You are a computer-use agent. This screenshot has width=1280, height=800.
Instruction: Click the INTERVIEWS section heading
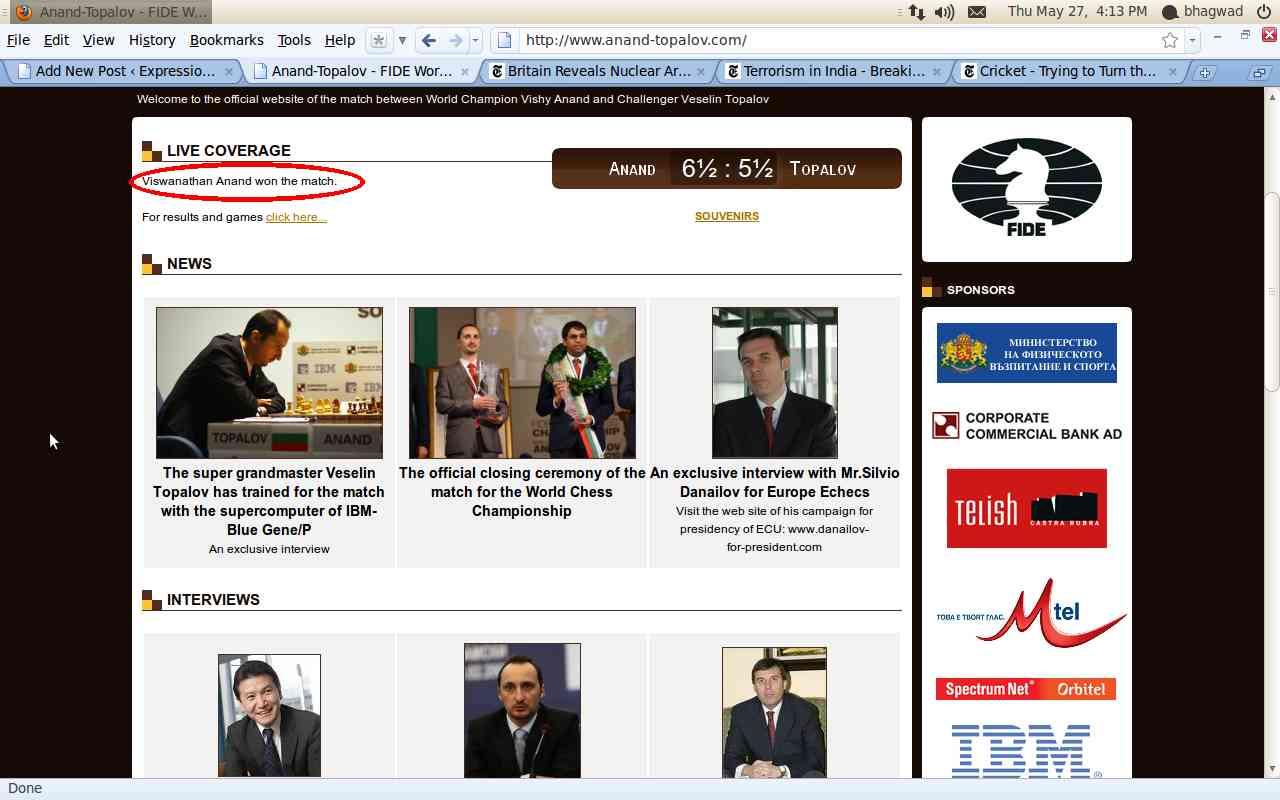(x=213, y=600)
